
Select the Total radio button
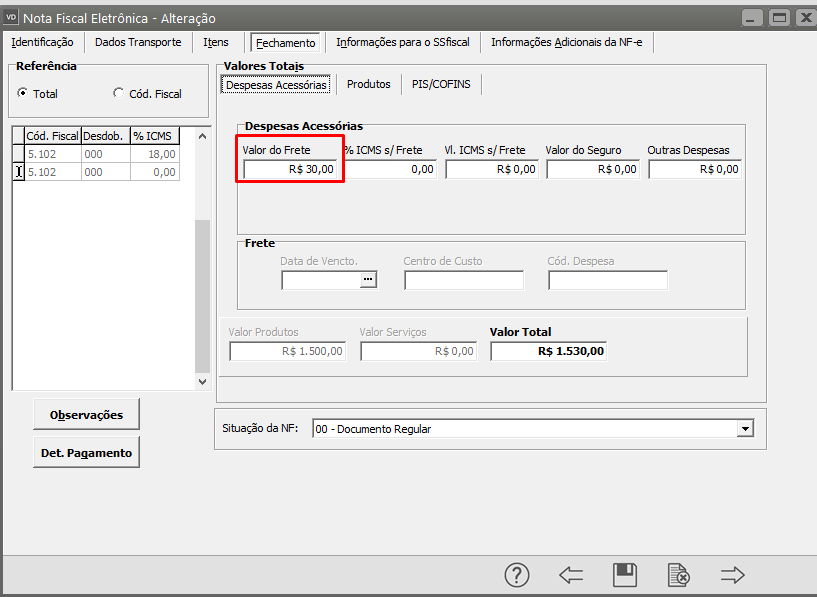click(23, 94)
